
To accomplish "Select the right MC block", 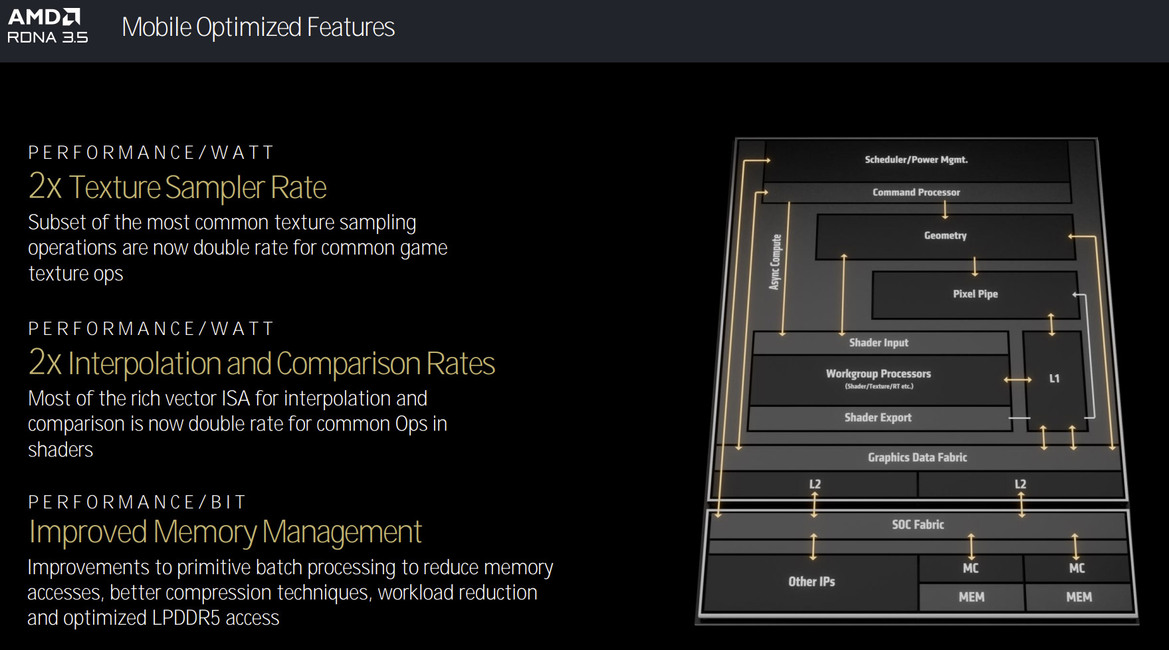I will click(1077, 569).
